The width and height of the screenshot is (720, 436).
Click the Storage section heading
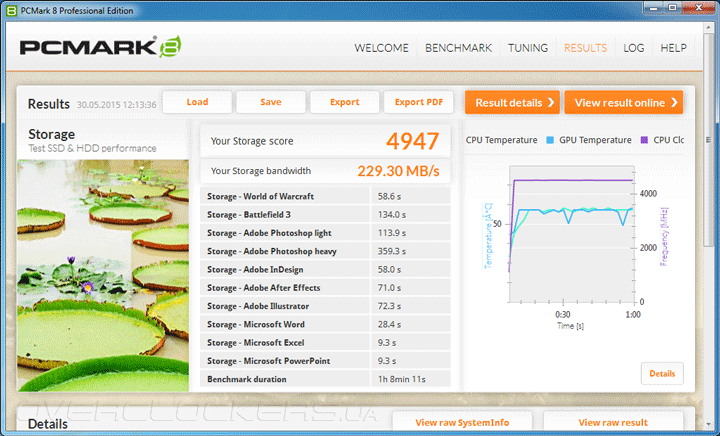(x=51, y=134)
